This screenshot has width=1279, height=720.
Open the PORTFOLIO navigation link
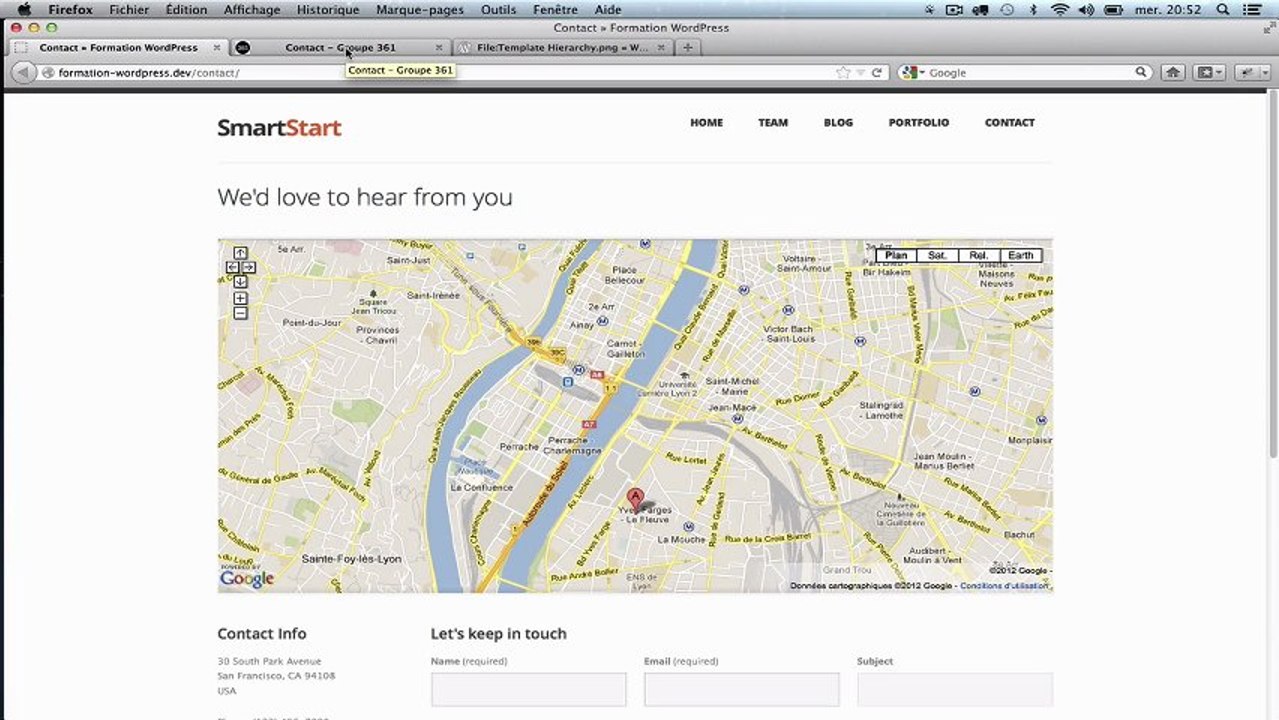(919, 122)
